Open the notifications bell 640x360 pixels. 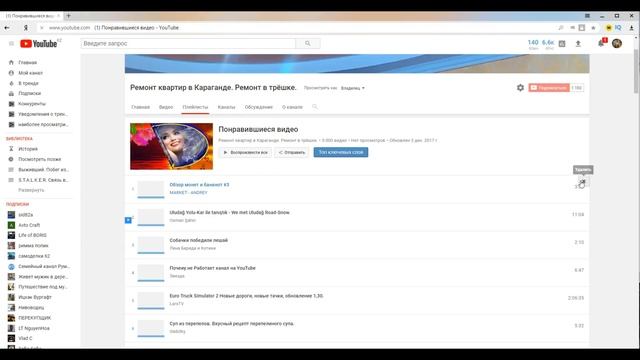pyautogui.click(x=601, y=43)
